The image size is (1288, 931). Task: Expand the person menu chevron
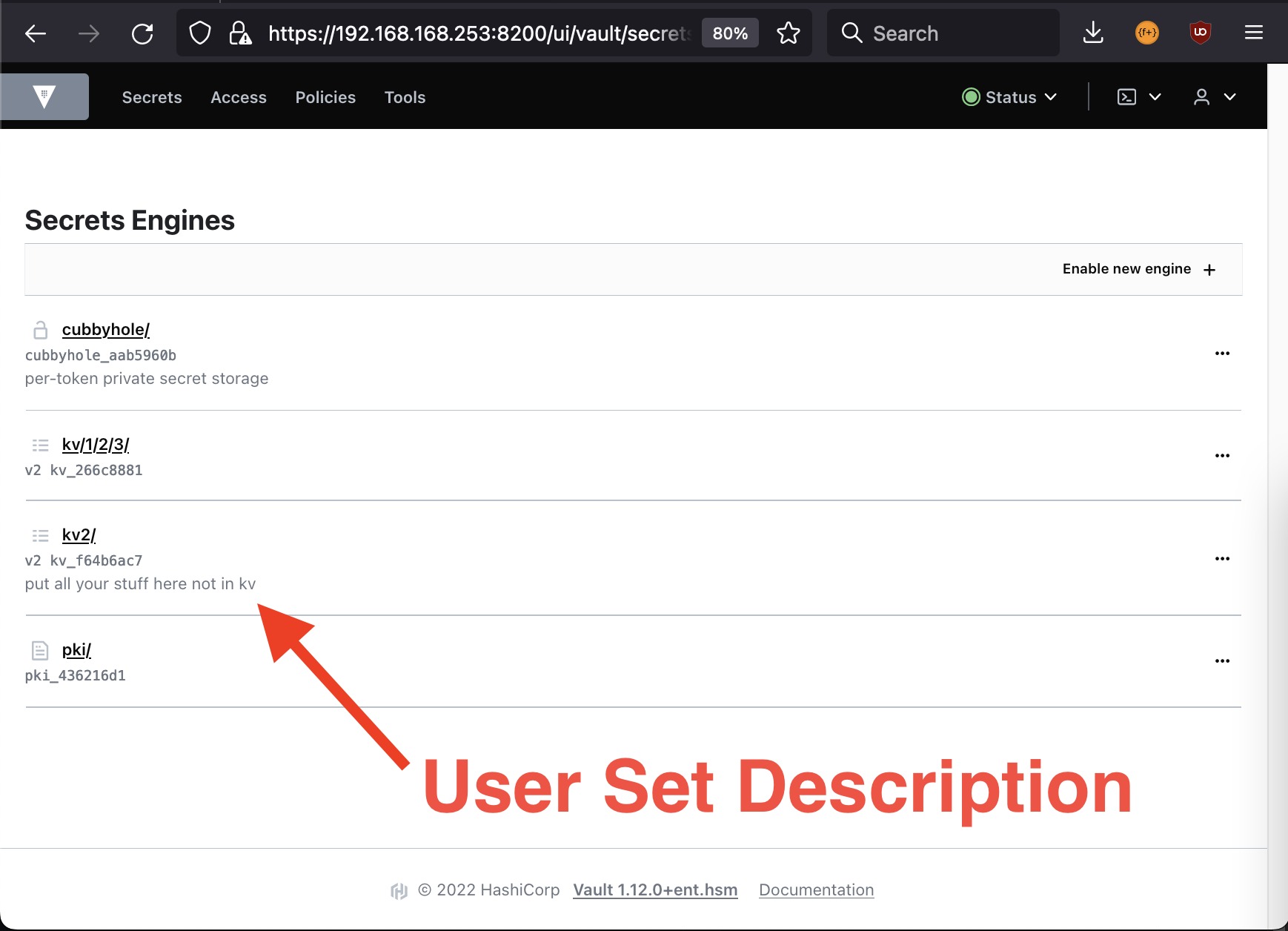(x=1230, y=96)
